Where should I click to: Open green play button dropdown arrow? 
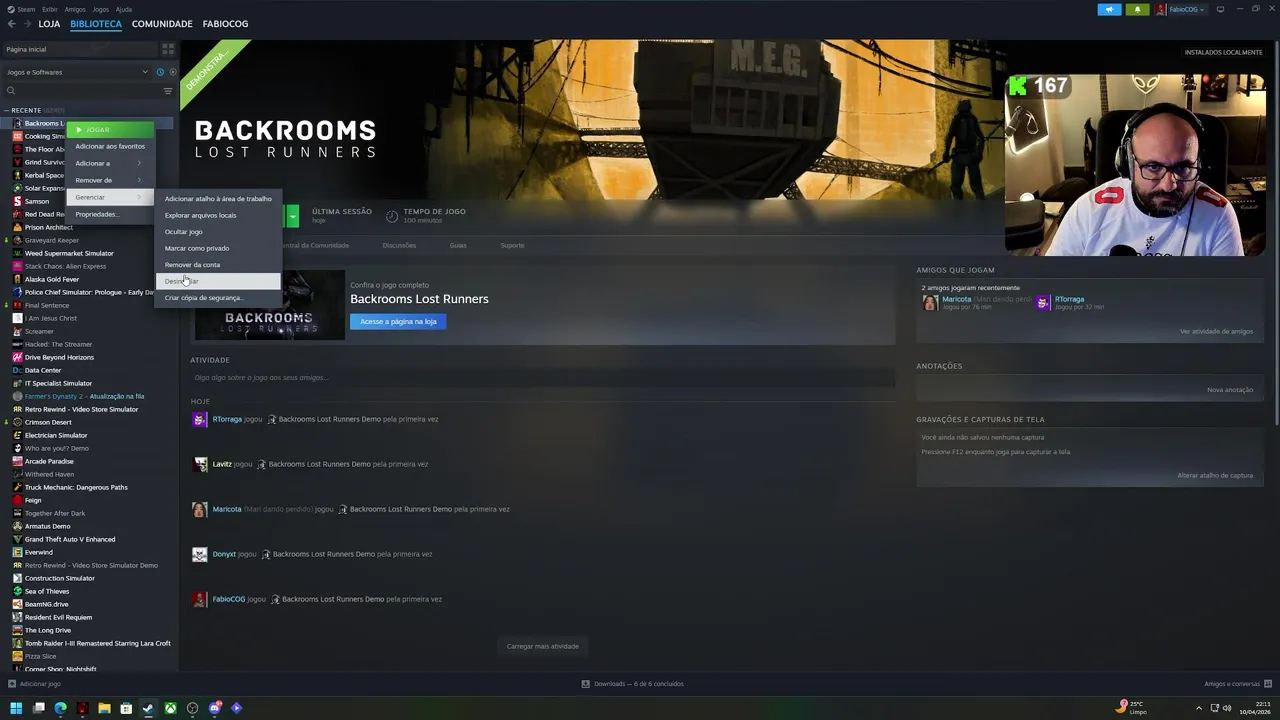coord(292,215)
